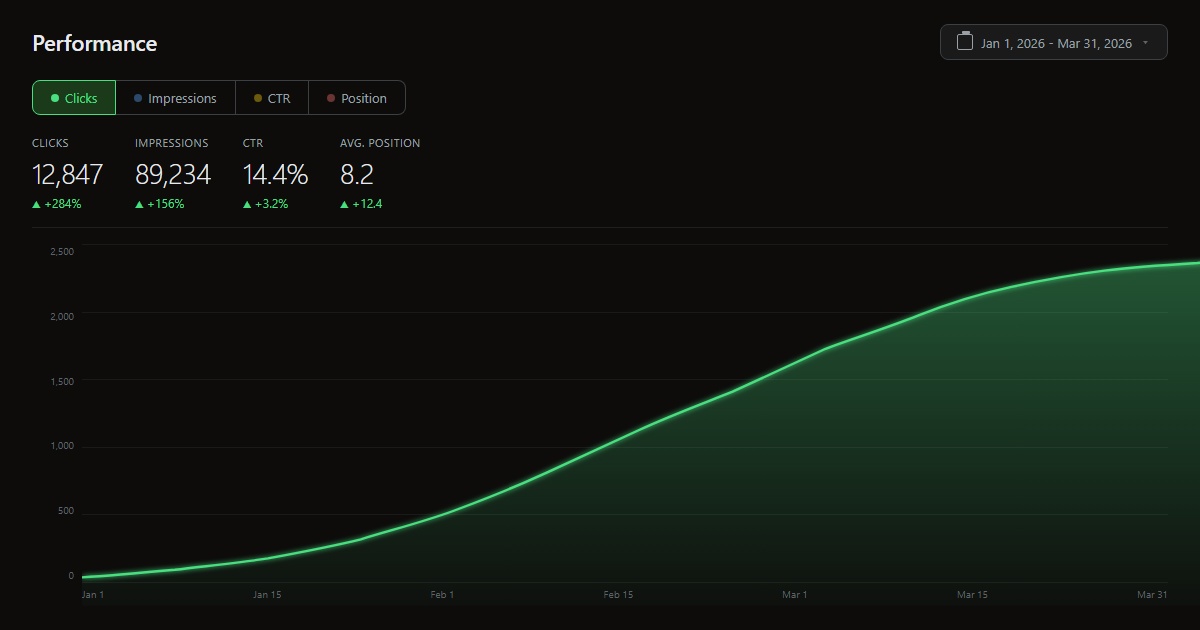Viewport: 1200px width, 630px height.
Task: Click the 1,000 y-axis label
Action: pyautogui.click(x=62, y=446)
